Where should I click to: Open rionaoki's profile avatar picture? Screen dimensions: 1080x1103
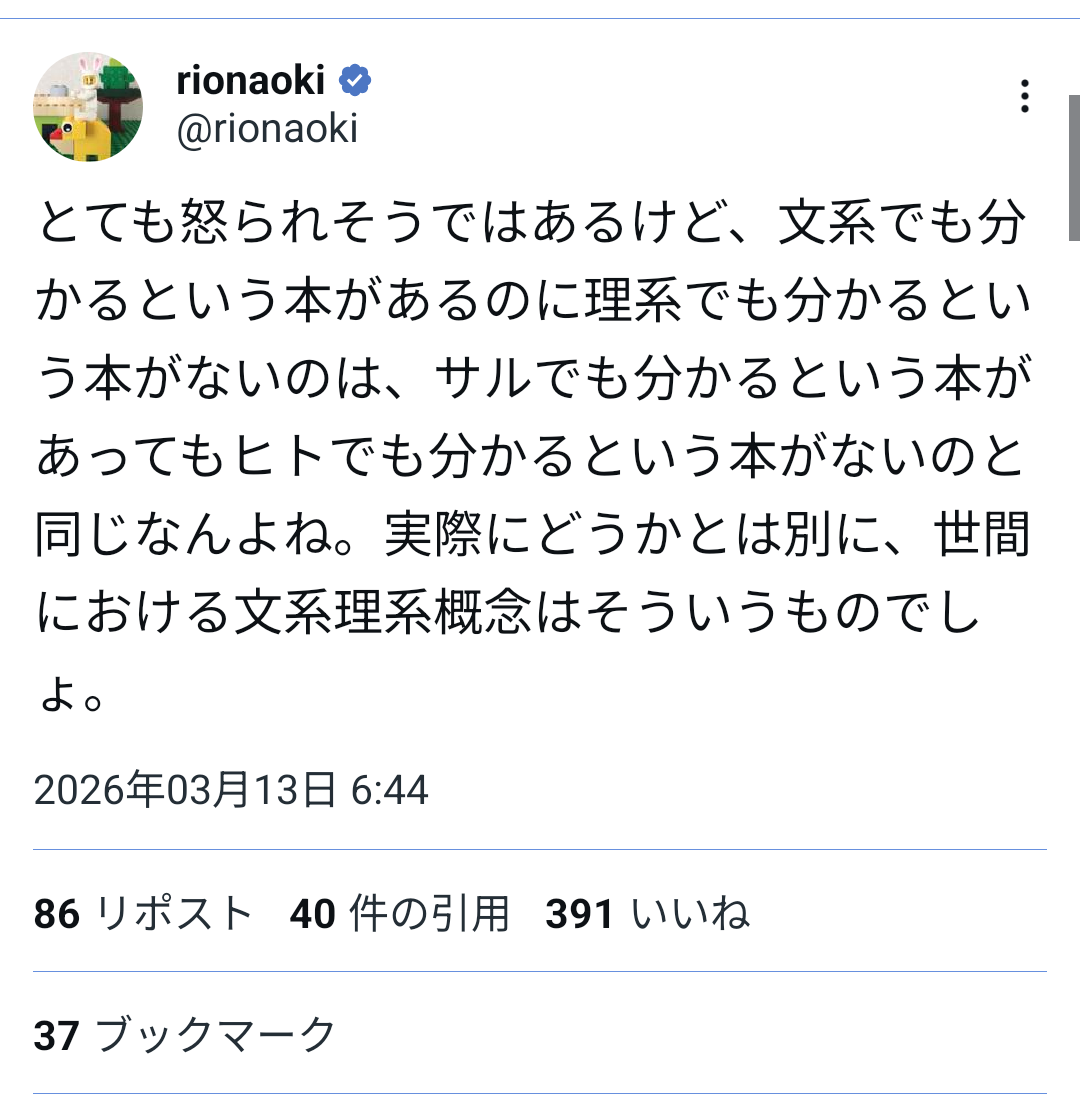[89, 107]
